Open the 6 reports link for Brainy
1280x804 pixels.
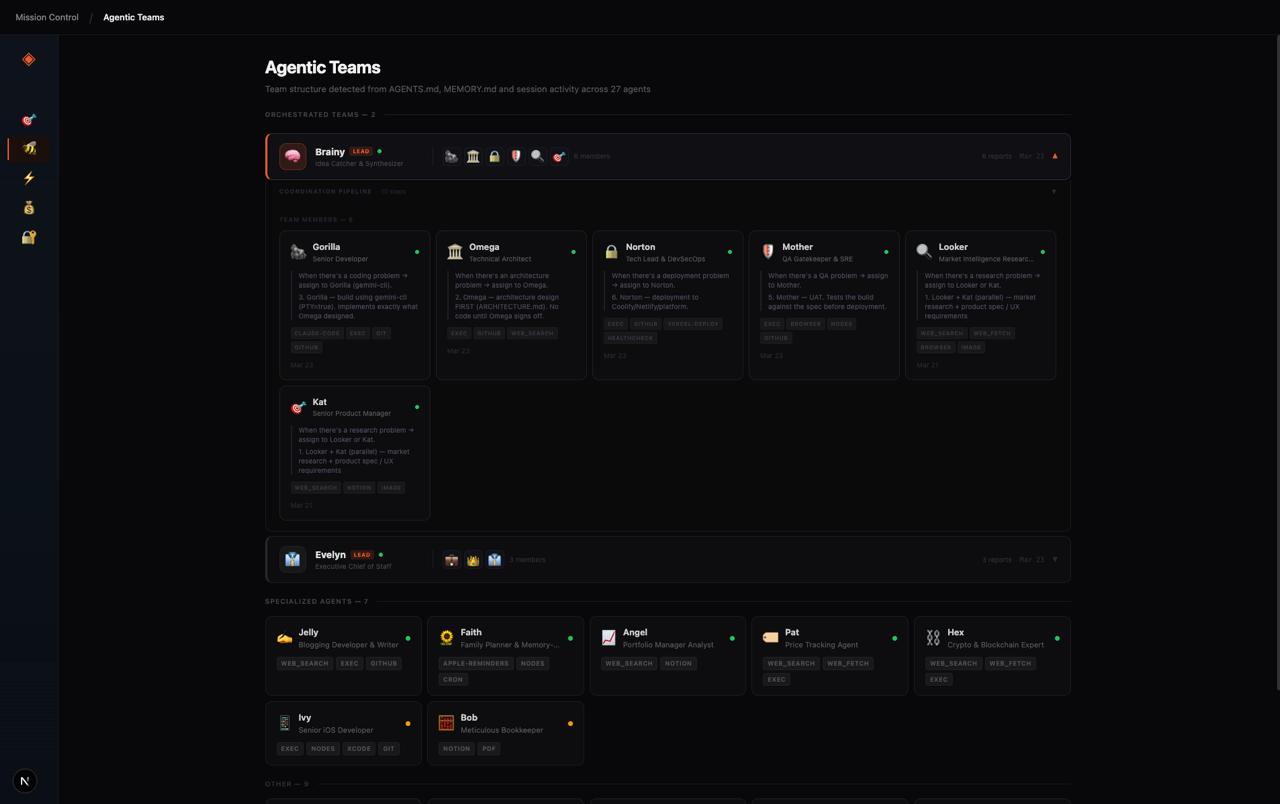coord(995,156)
